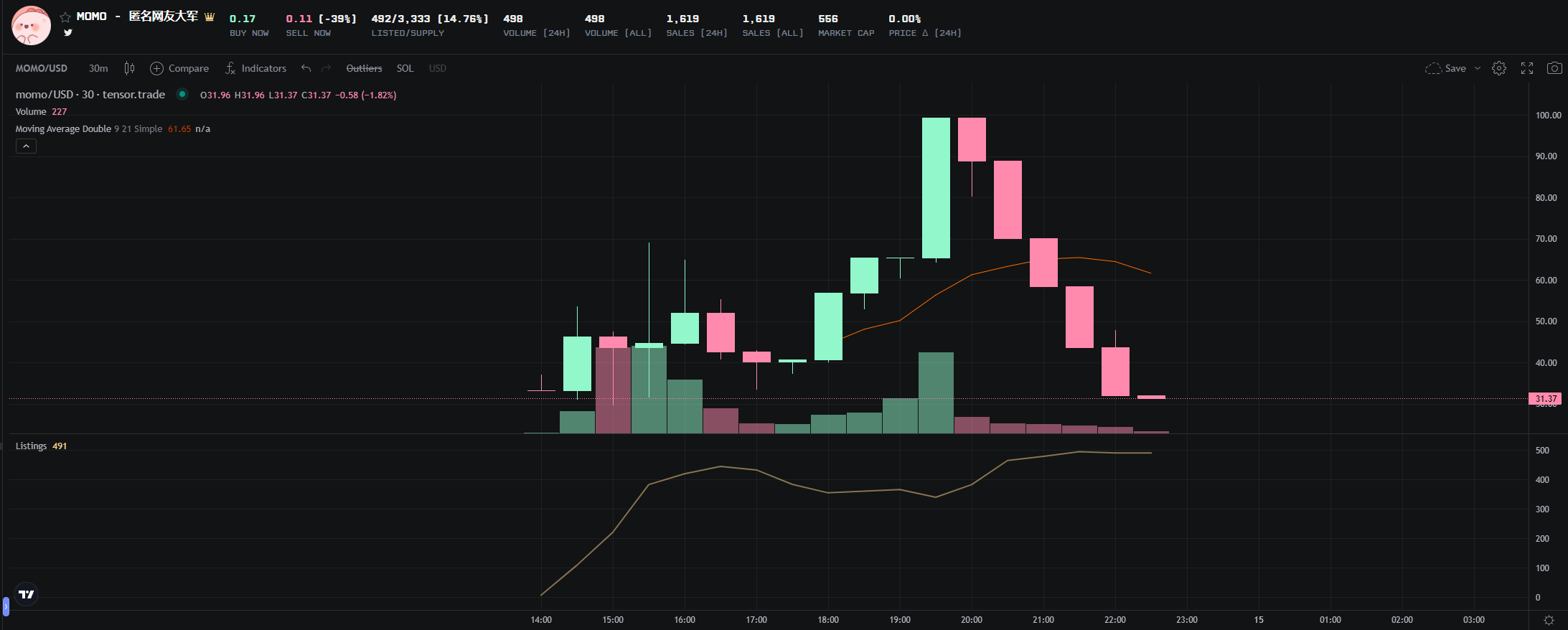The image size is (1568, 630).
Task: Click the MOMO collection avatar
Action: pos(31,25)
